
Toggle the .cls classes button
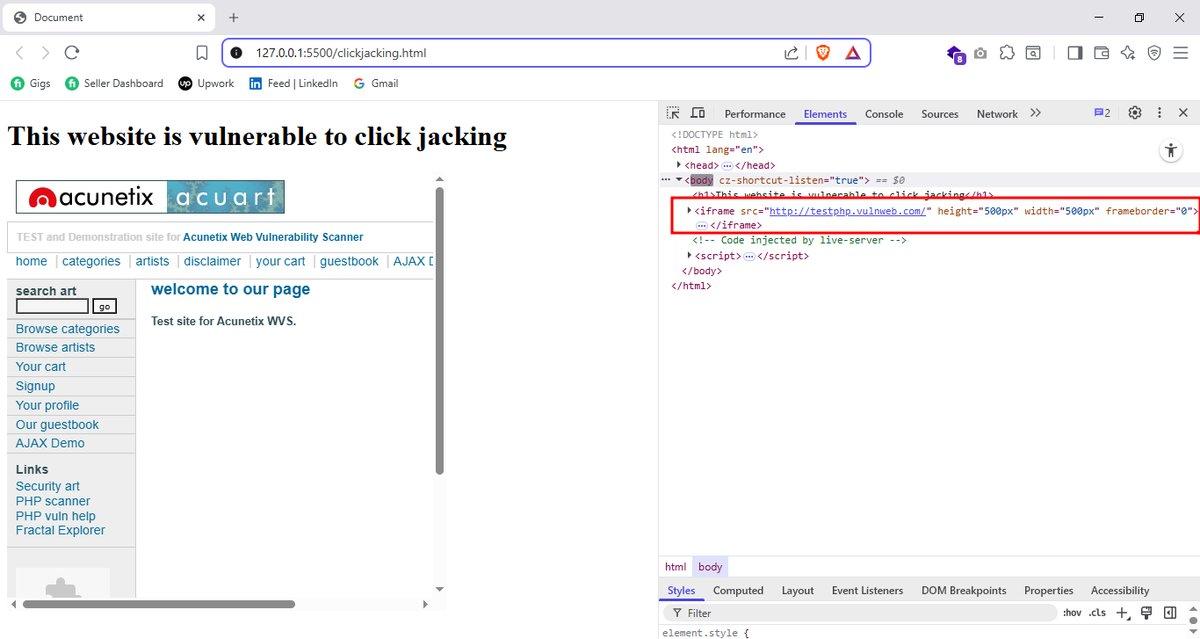pyautogui.click(x=1098, y=613)
